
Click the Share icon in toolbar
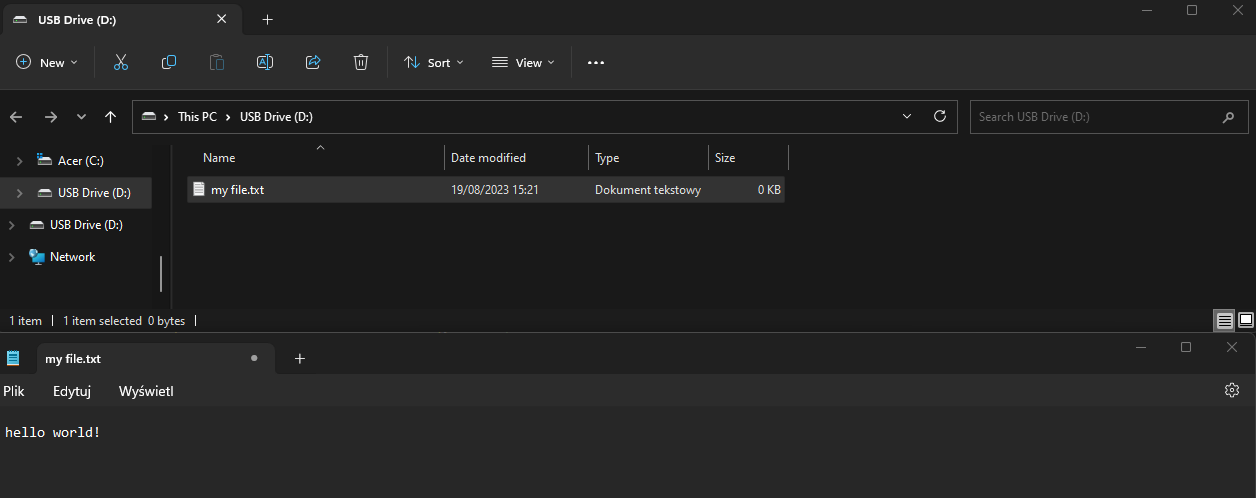click(x=313, y=62)
